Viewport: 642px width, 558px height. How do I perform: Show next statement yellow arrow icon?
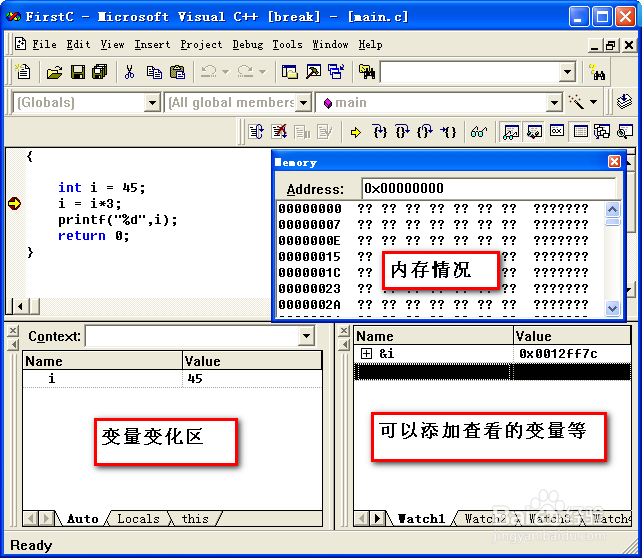(x=356, y=132)
